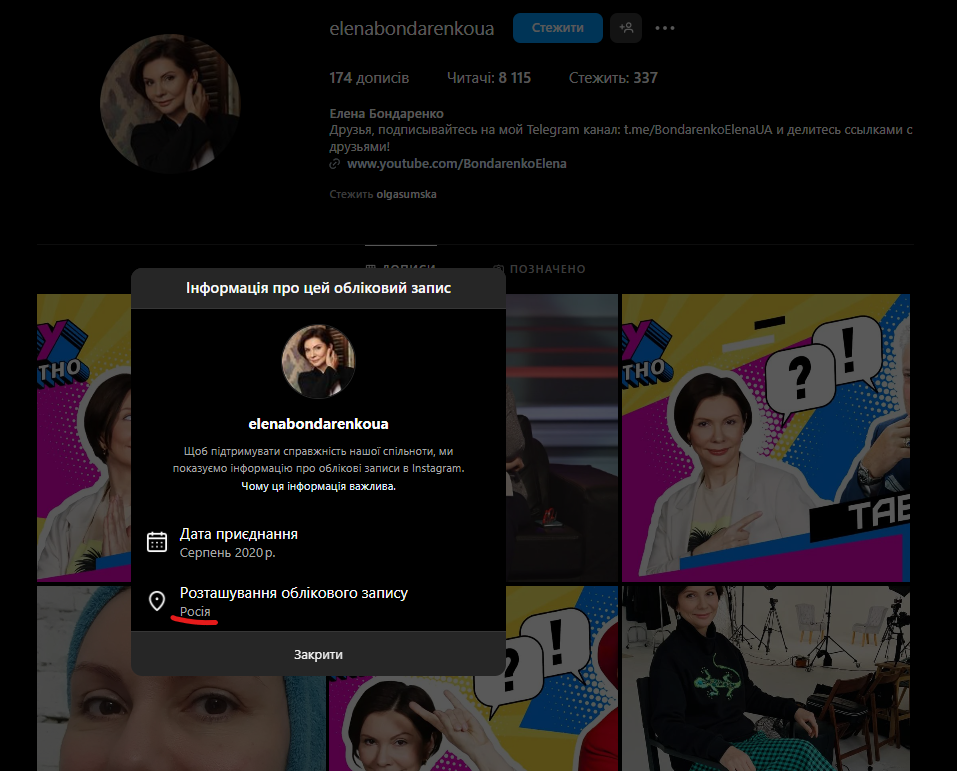
Task: Click elenabondarenkoua username in dialog
Action: click(x=318, y=424)
